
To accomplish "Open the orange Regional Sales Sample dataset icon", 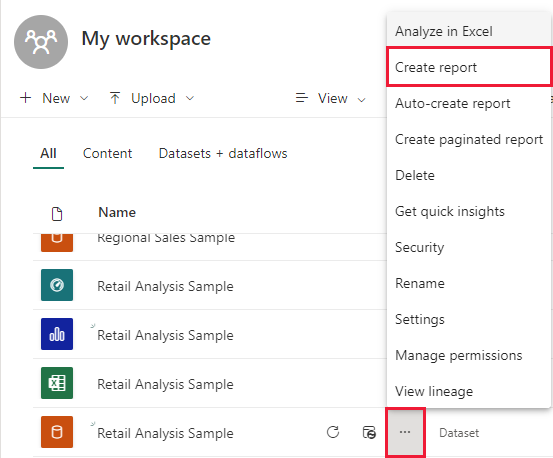I will (57, 243).
